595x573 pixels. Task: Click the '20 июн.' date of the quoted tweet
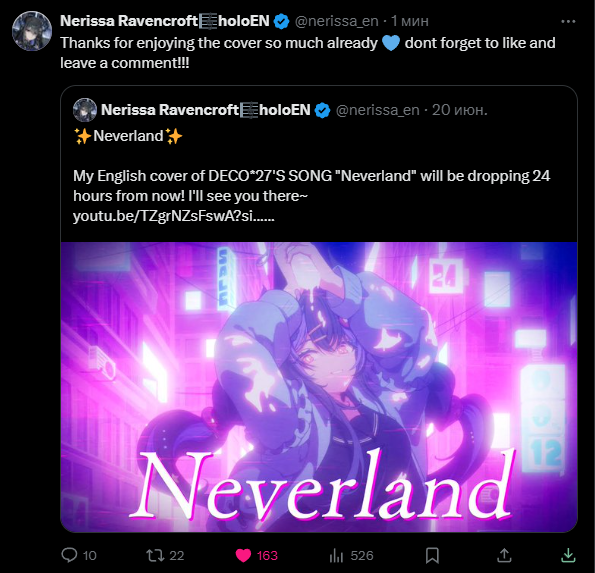click(x=460, y=110)
